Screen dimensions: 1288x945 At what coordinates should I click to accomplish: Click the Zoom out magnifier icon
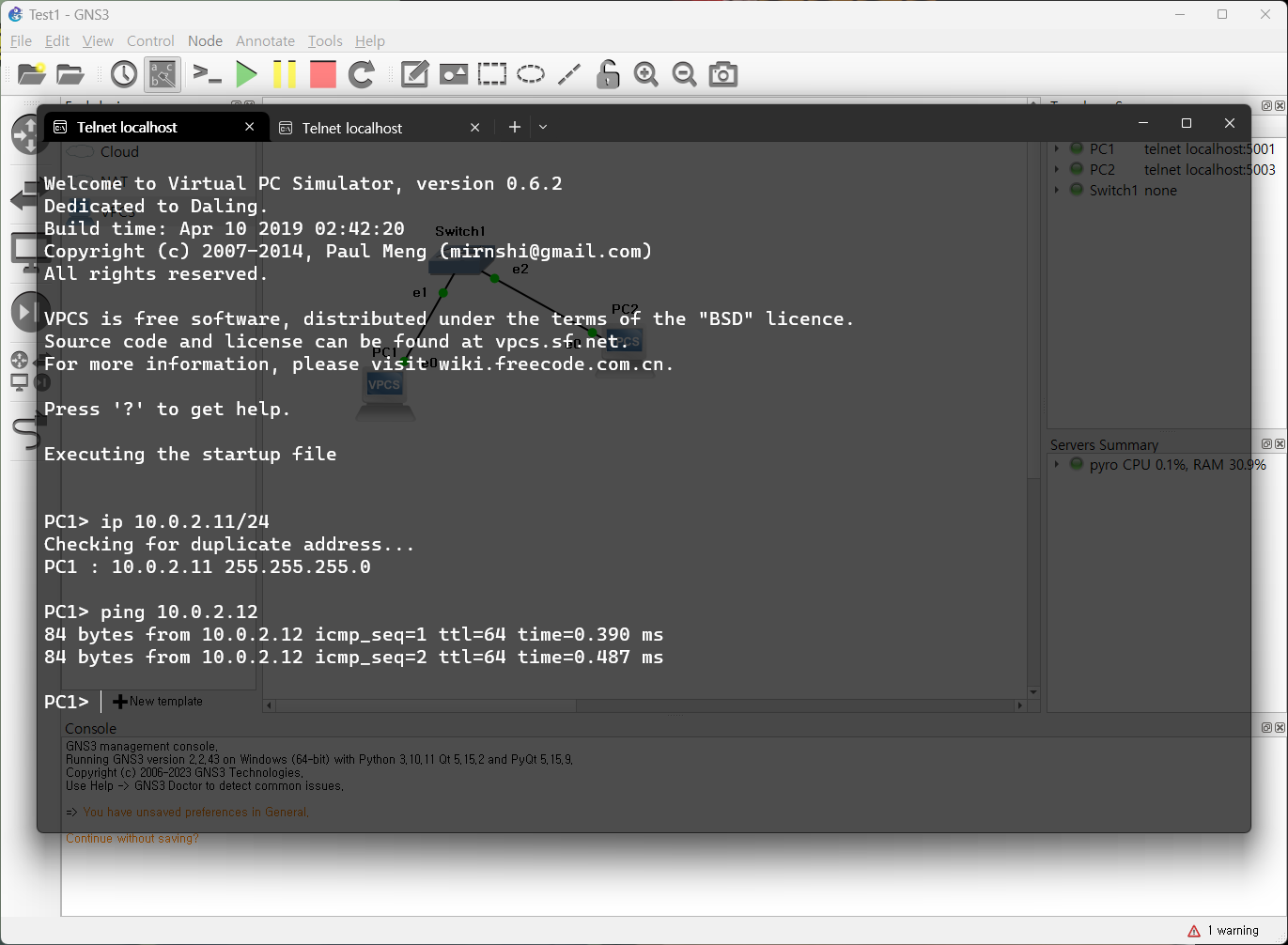(x=685, y=74)
